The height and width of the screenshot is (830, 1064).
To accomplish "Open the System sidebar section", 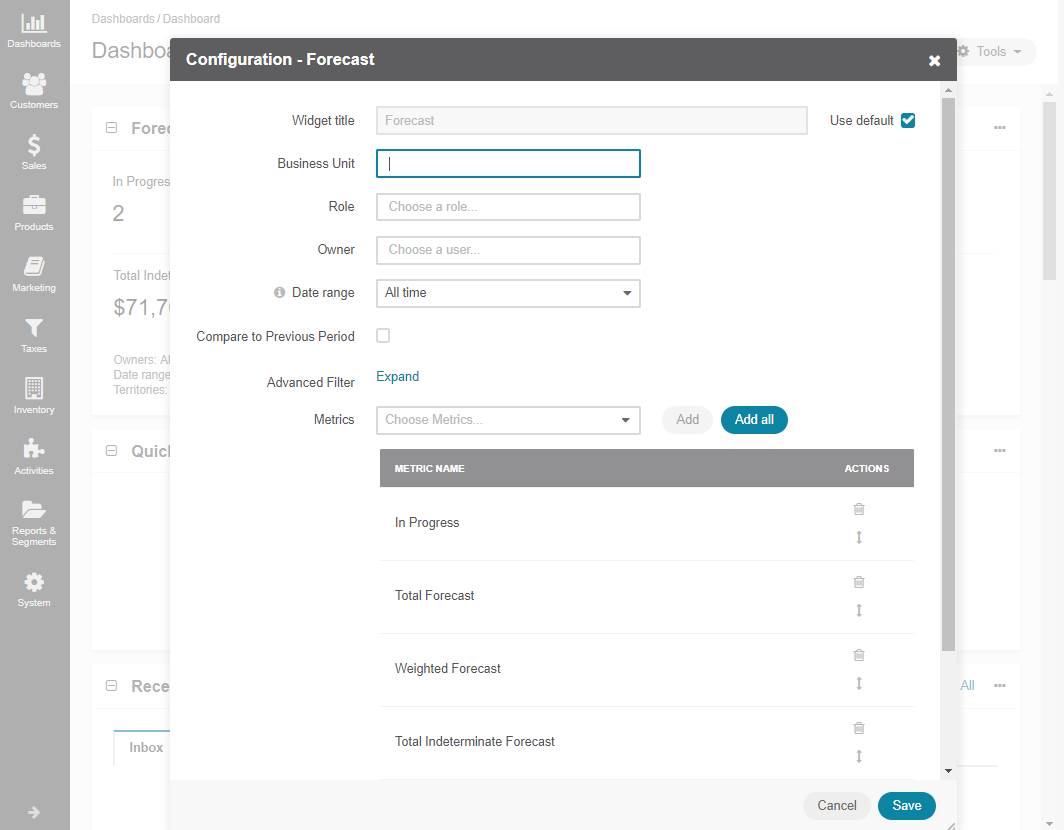I will coord(34,589).
